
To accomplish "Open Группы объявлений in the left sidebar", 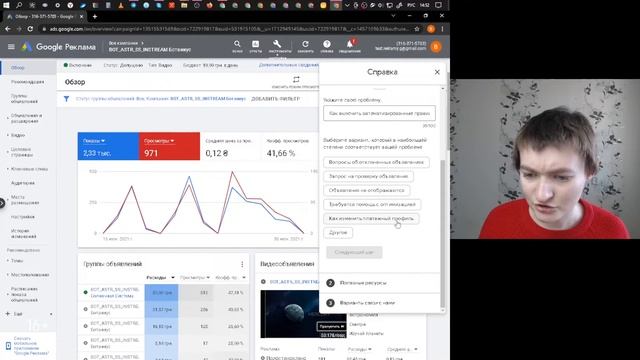I will 24,98.
